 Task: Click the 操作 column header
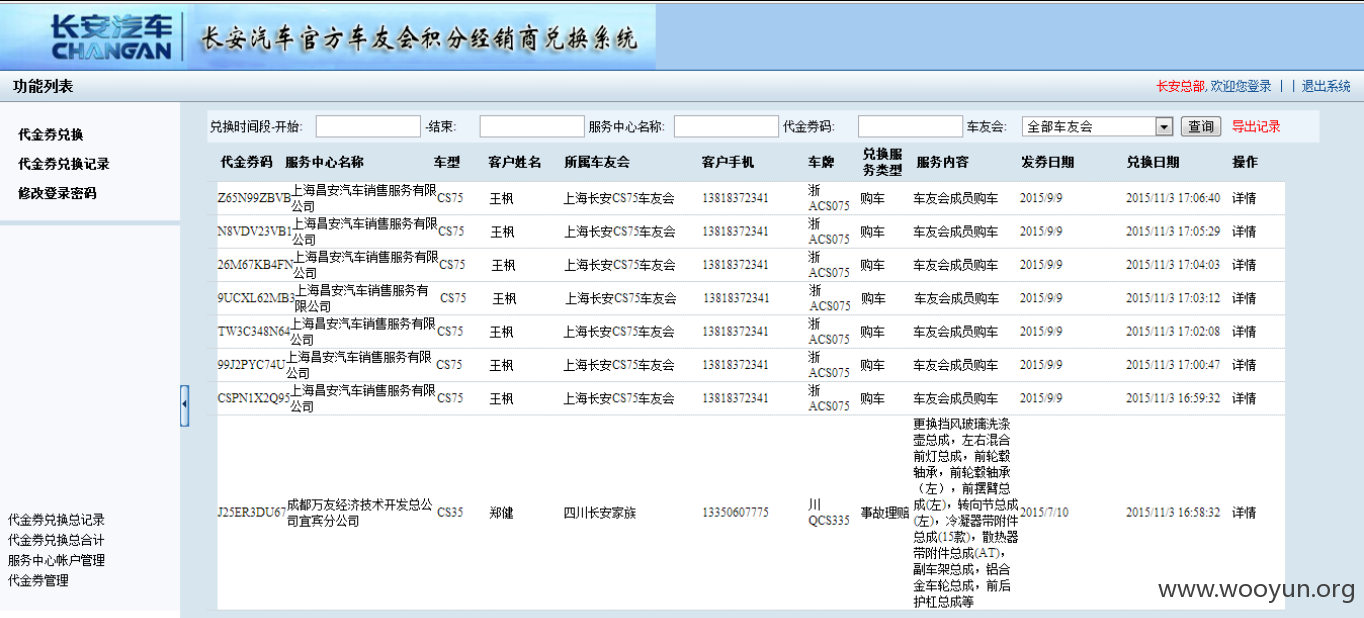[x=1245, y=162]
